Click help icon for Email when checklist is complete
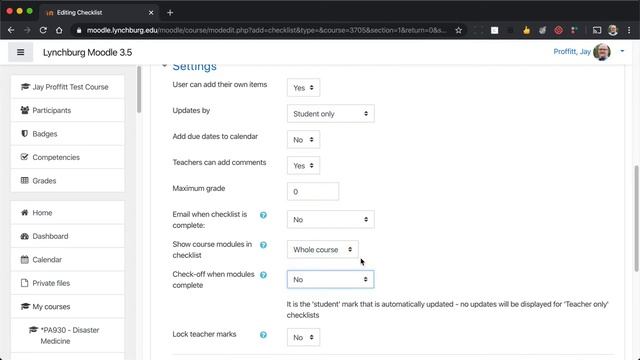640x360 pixels. 263,215
